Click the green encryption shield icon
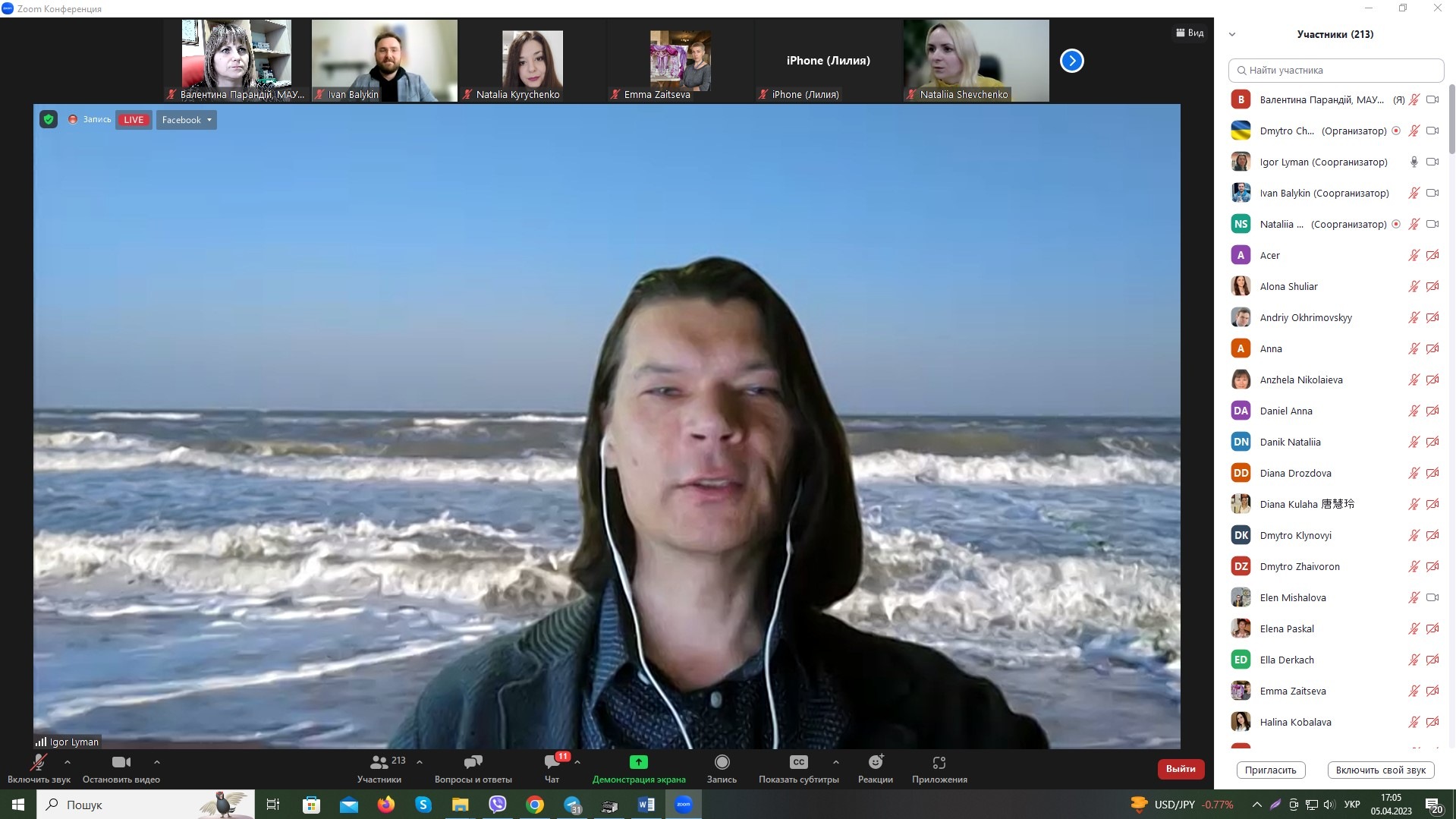The image size is (1456, 819). click(x=49, y=119)
